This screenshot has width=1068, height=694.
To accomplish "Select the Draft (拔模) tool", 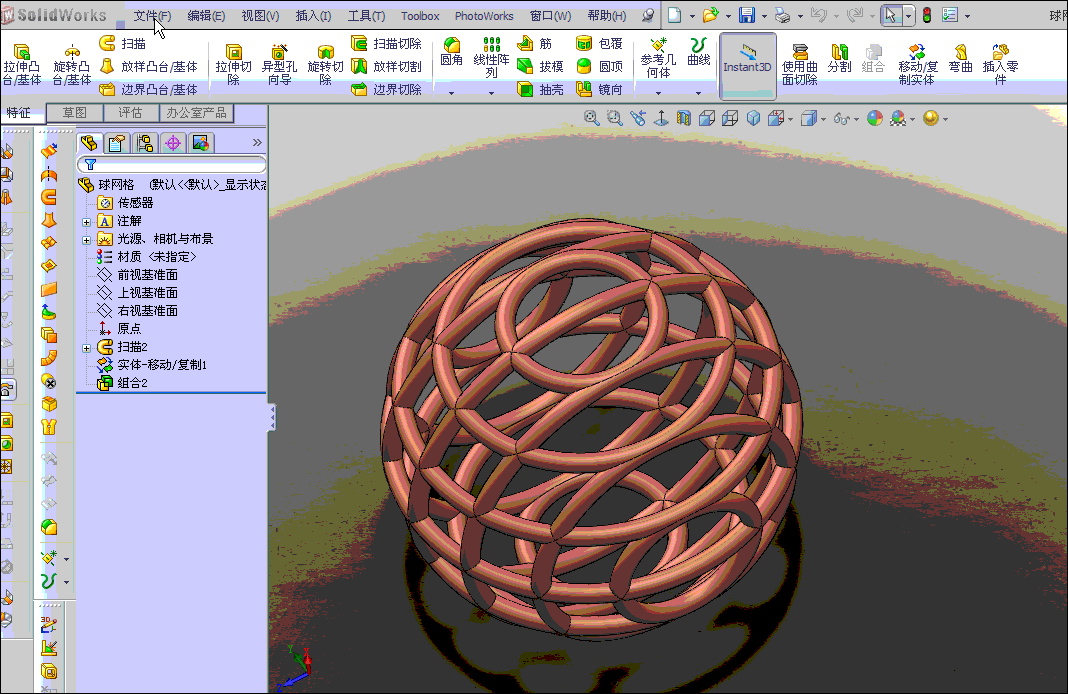I will tap(540, 66).
